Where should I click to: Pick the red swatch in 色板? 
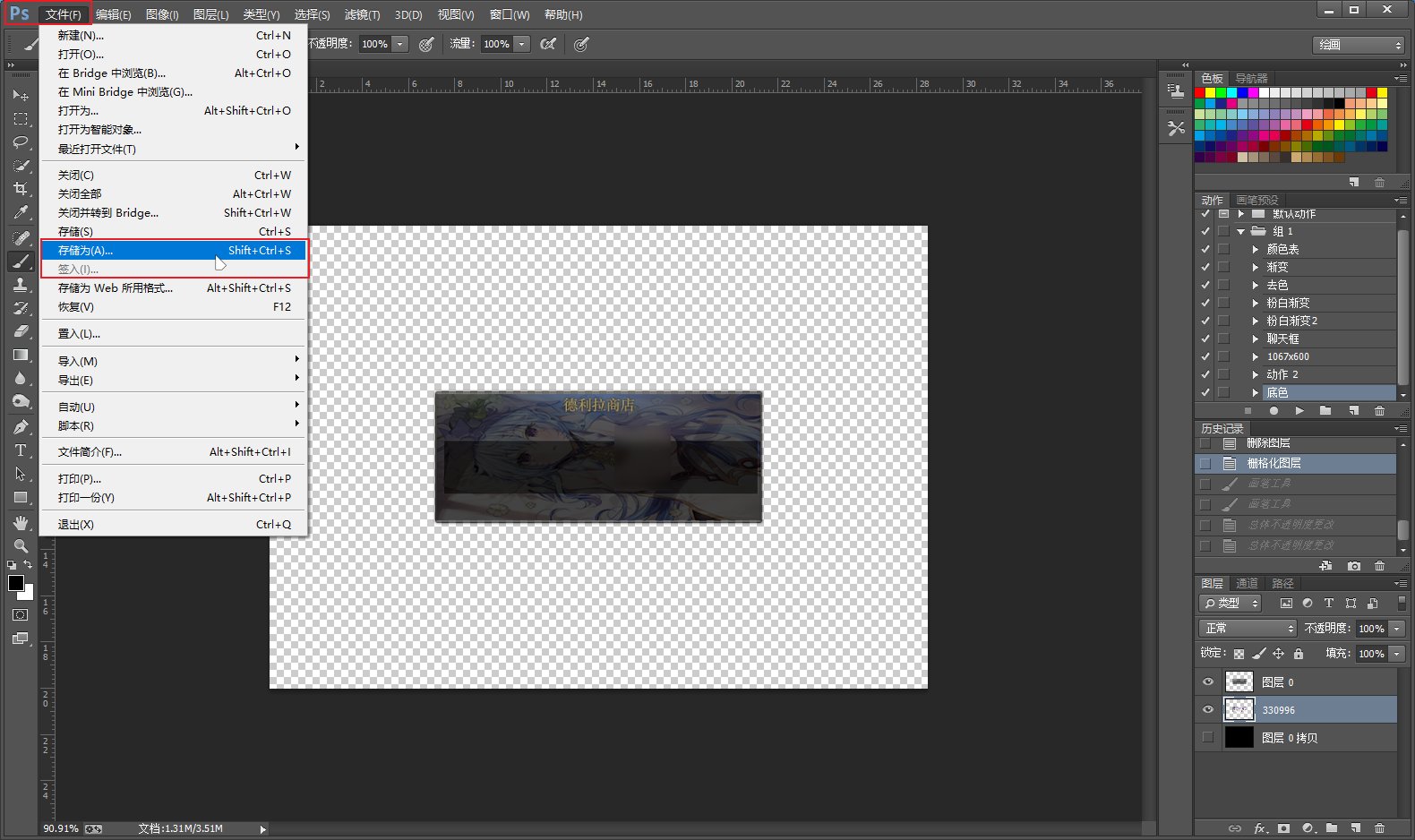[x=1200, y=93]
